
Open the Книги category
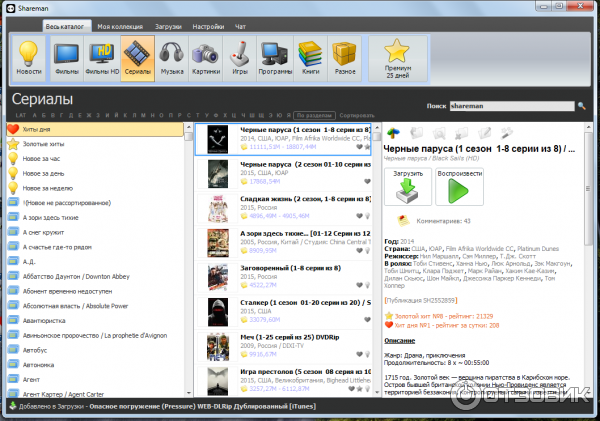click(x=312, y=62)
